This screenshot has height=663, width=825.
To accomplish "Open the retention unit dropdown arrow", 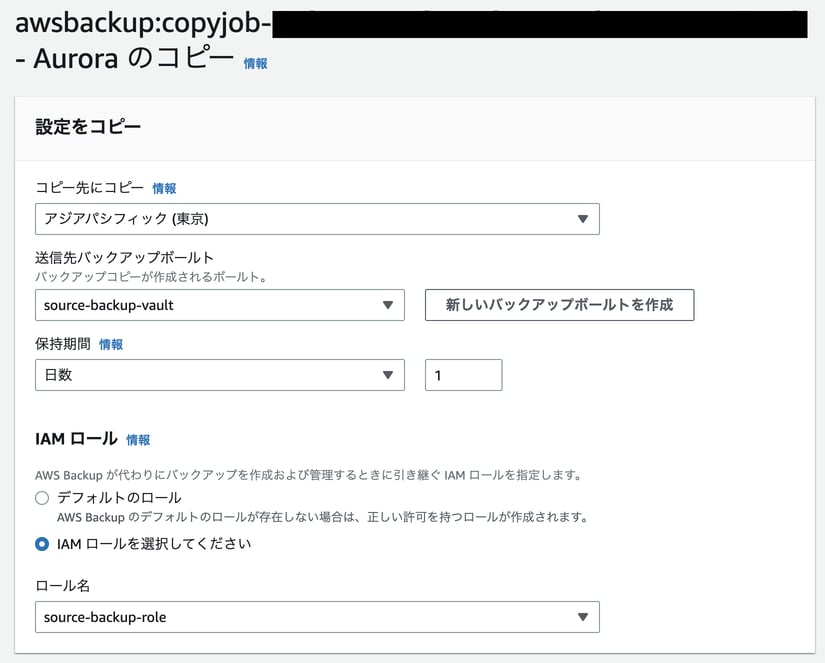I will pos(390,374).
